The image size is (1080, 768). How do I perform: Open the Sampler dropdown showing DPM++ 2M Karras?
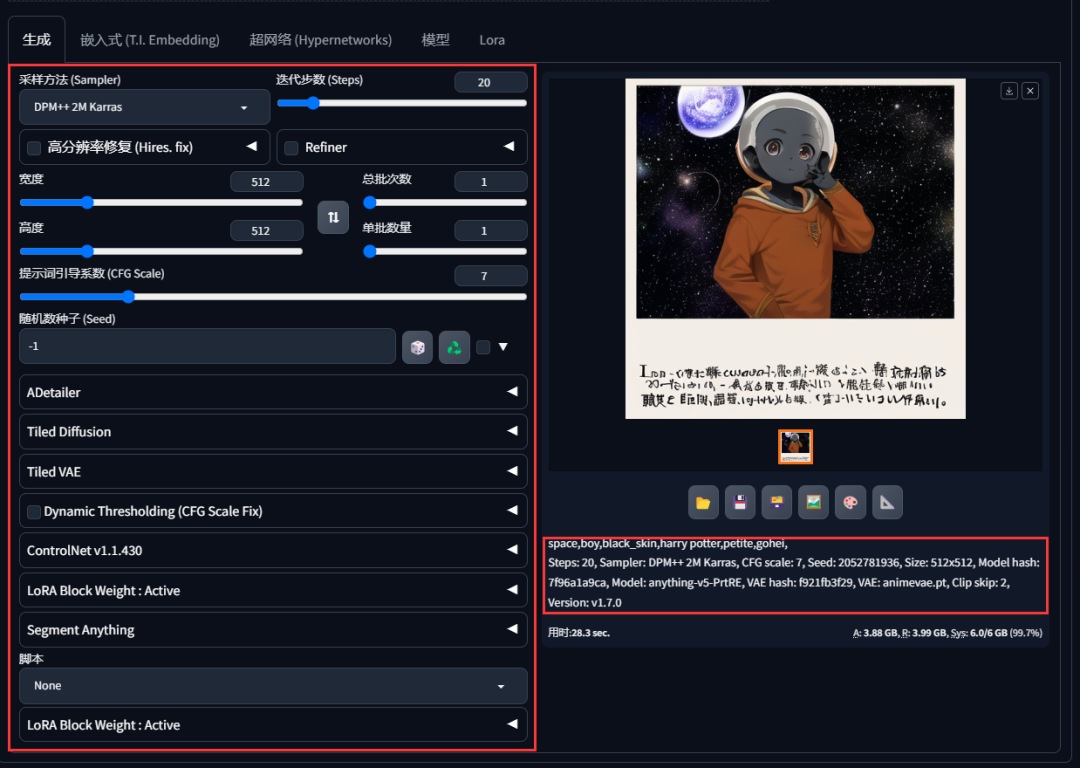pos(144,107)
